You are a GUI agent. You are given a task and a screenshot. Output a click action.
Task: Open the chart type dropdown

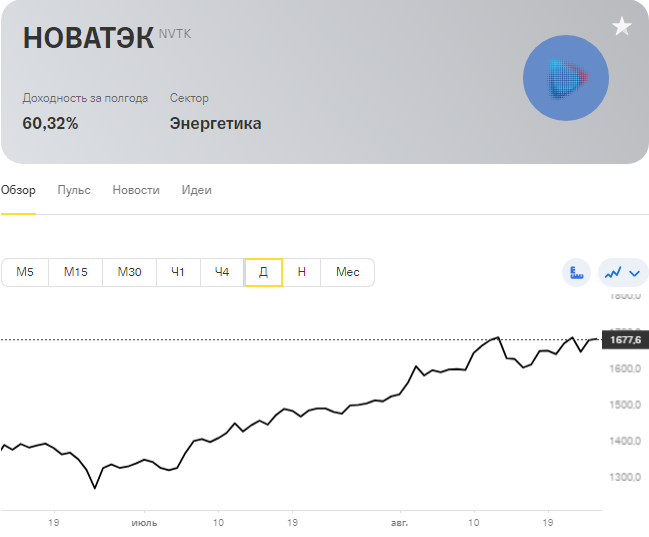click(623, 272)
